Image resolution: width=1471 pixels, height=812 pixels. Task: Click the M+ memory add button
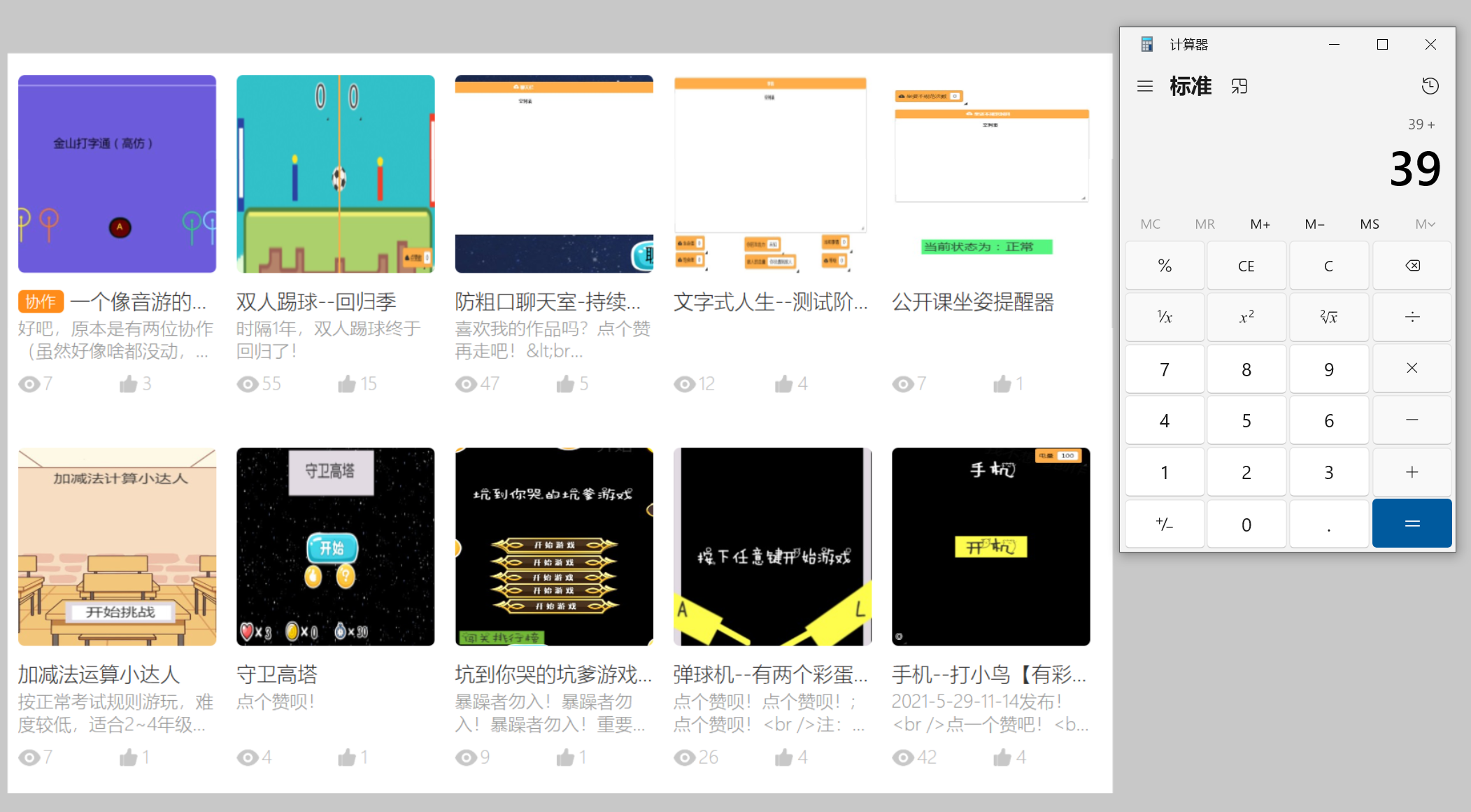[x=1260, y=225]
